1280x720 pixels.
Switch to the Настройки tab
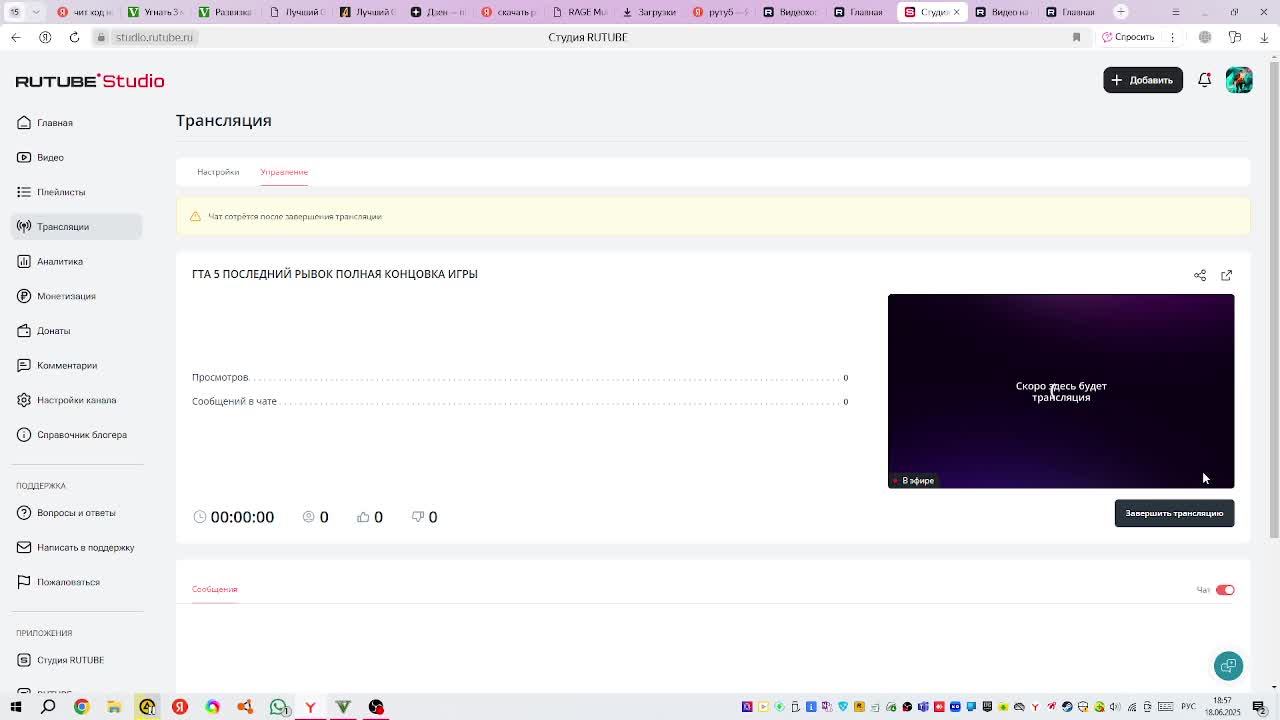pos(218,172)
